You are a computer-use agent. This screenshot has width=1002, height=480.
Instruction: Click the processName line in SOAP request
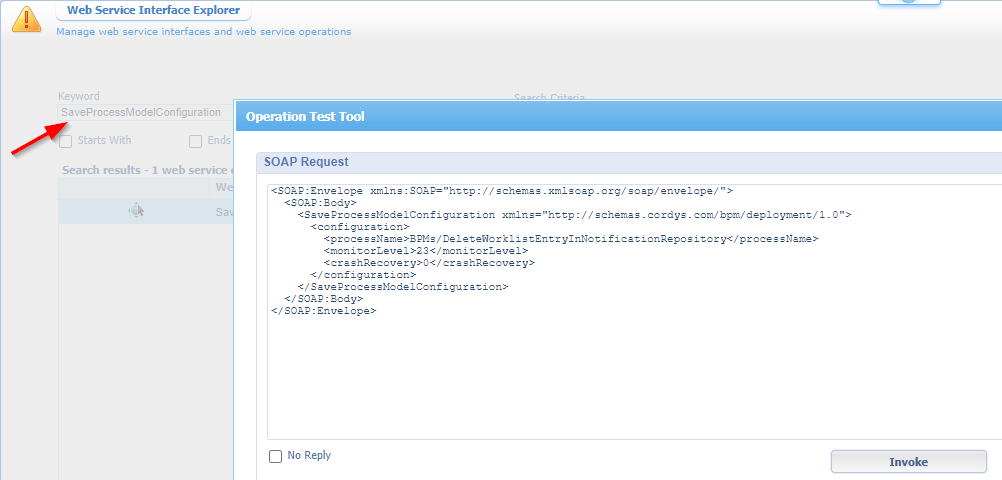570,239
